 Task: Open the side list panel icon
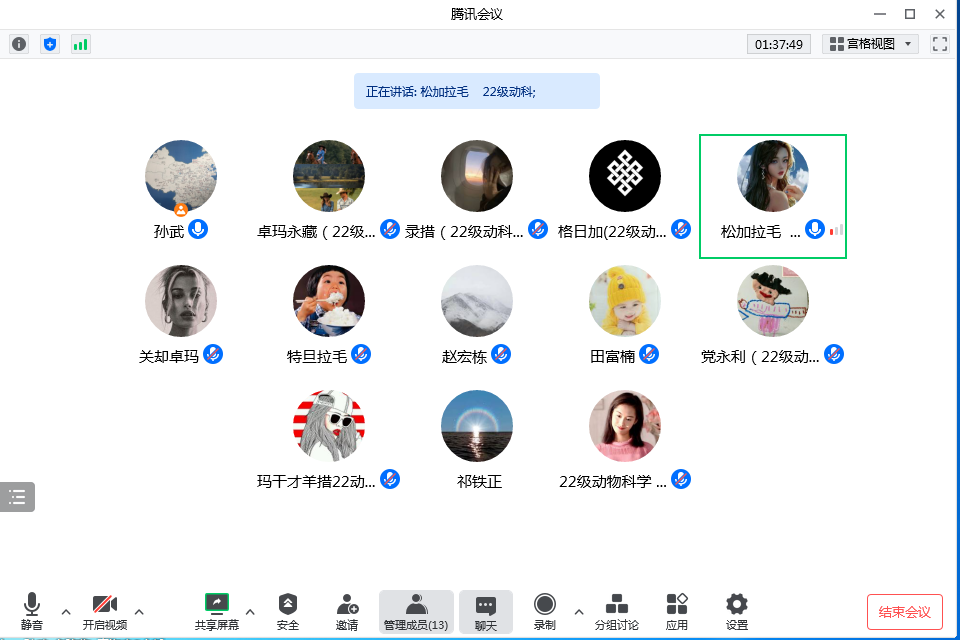click(17, 497)
